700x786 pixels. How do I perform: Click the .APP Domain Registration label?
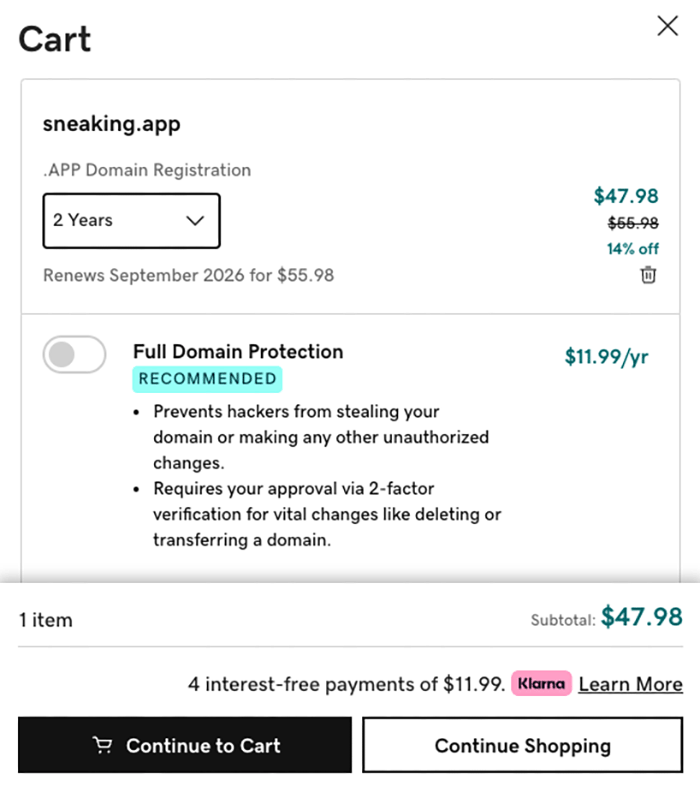(x=147, y=170)
